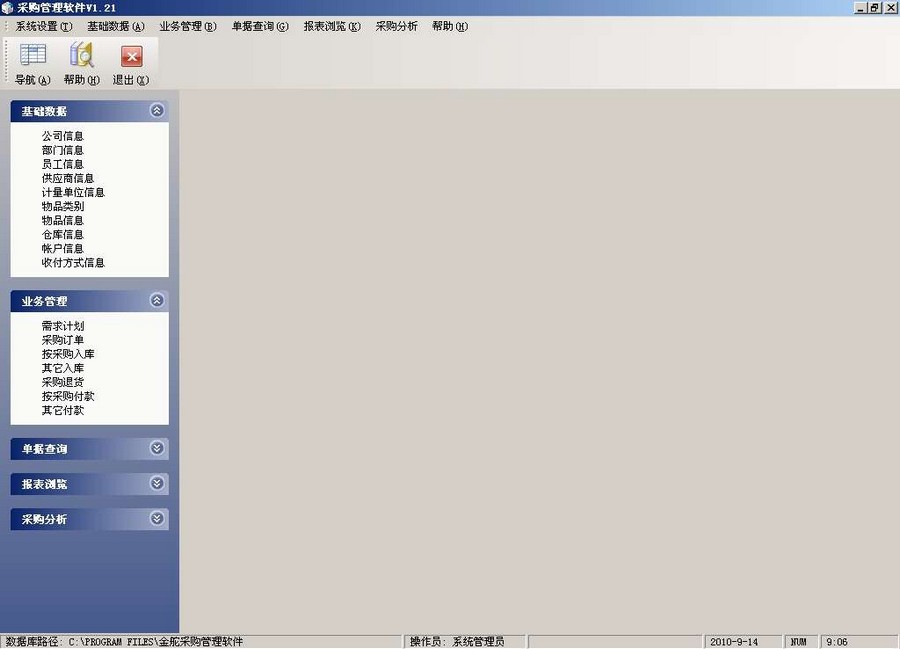Open the 报表浏览 menu
900x649 pixels.
click(x=330, y=26)
